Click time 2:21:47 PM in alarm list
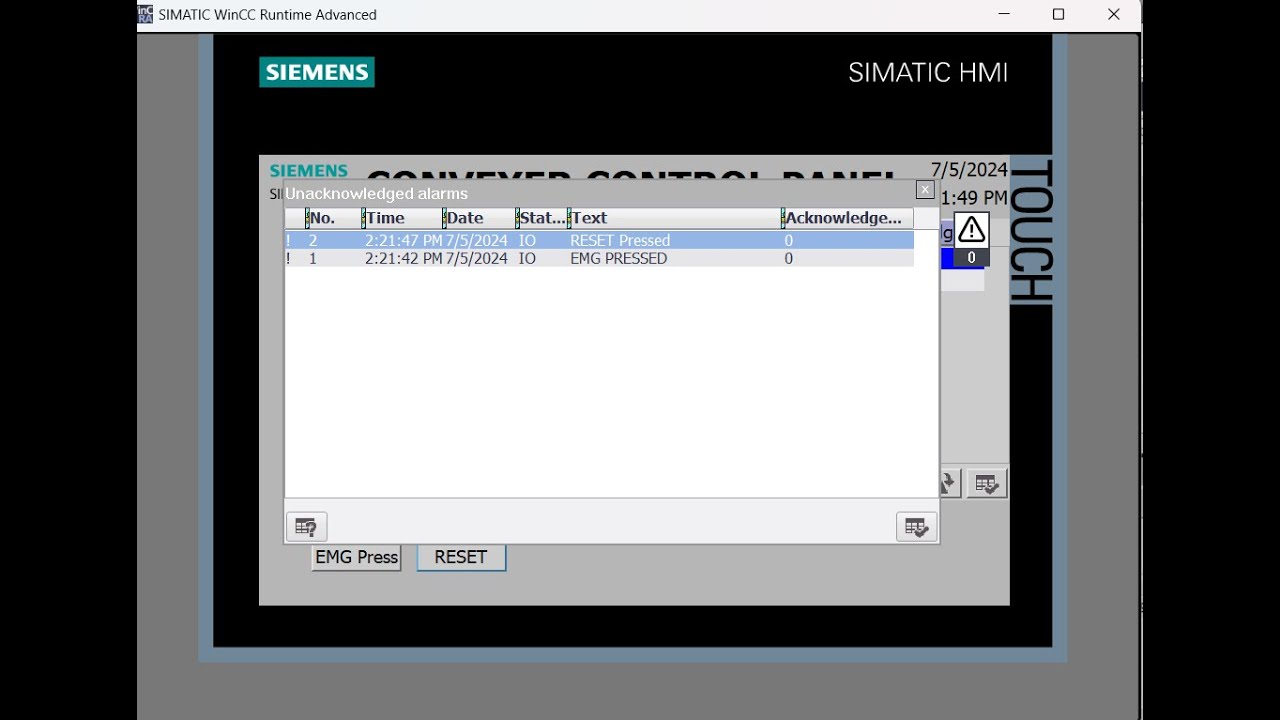1280x720 pixels. (403, 241)
